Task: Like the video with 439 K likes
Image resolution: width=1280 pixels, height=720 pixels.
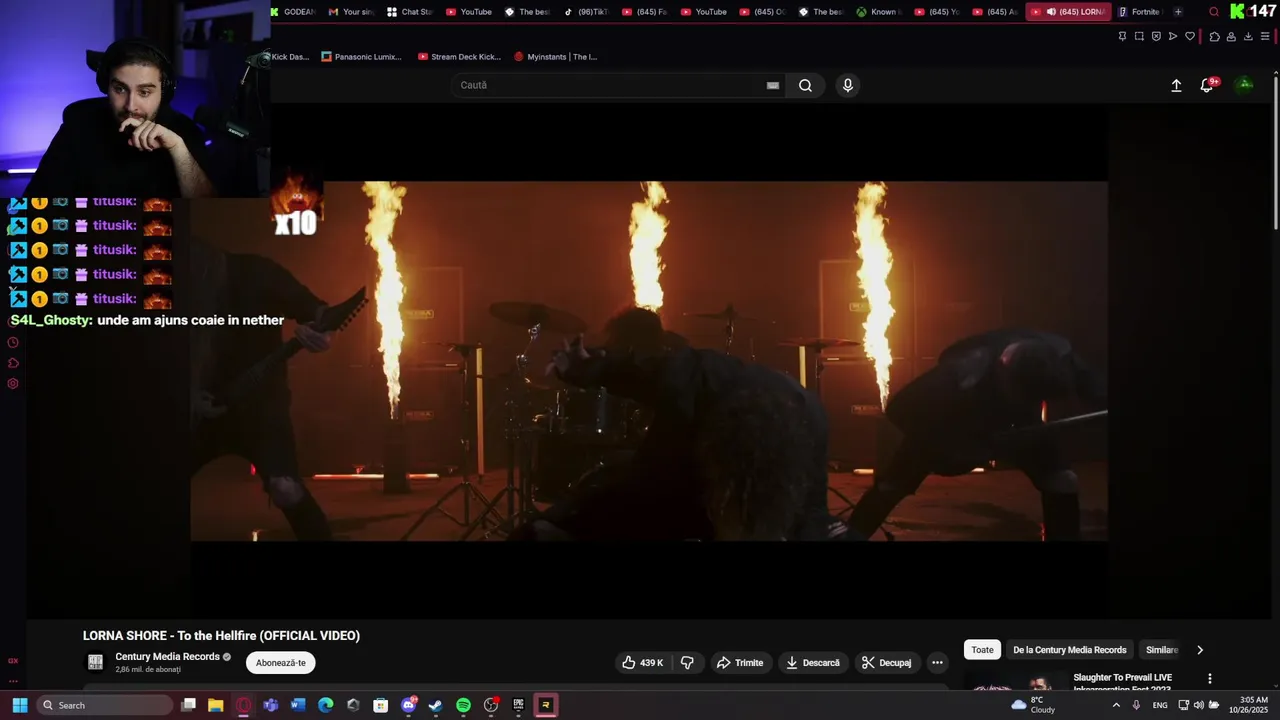Action: coord(642,662)
